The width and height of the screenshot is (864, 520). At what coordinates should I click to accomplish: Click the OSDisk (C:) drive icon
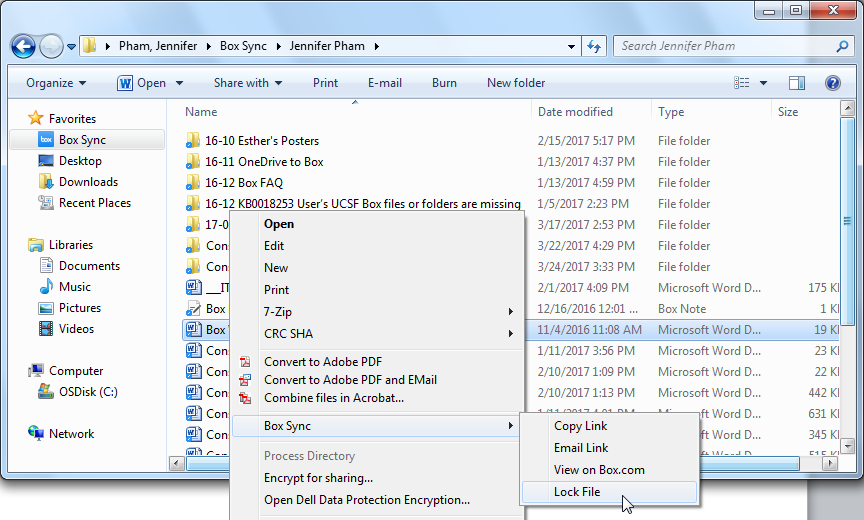click(46, 392)
